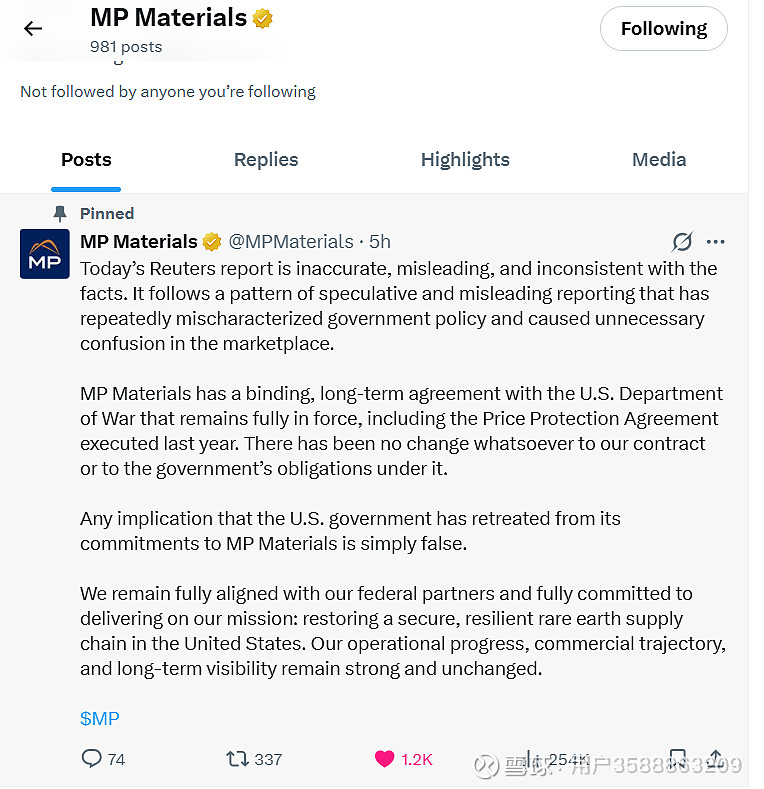Viewport: 764px width, 789px height.
Task: Click the post's 5h timestamp
Action: pyautogui.click(x=380, y=242)
